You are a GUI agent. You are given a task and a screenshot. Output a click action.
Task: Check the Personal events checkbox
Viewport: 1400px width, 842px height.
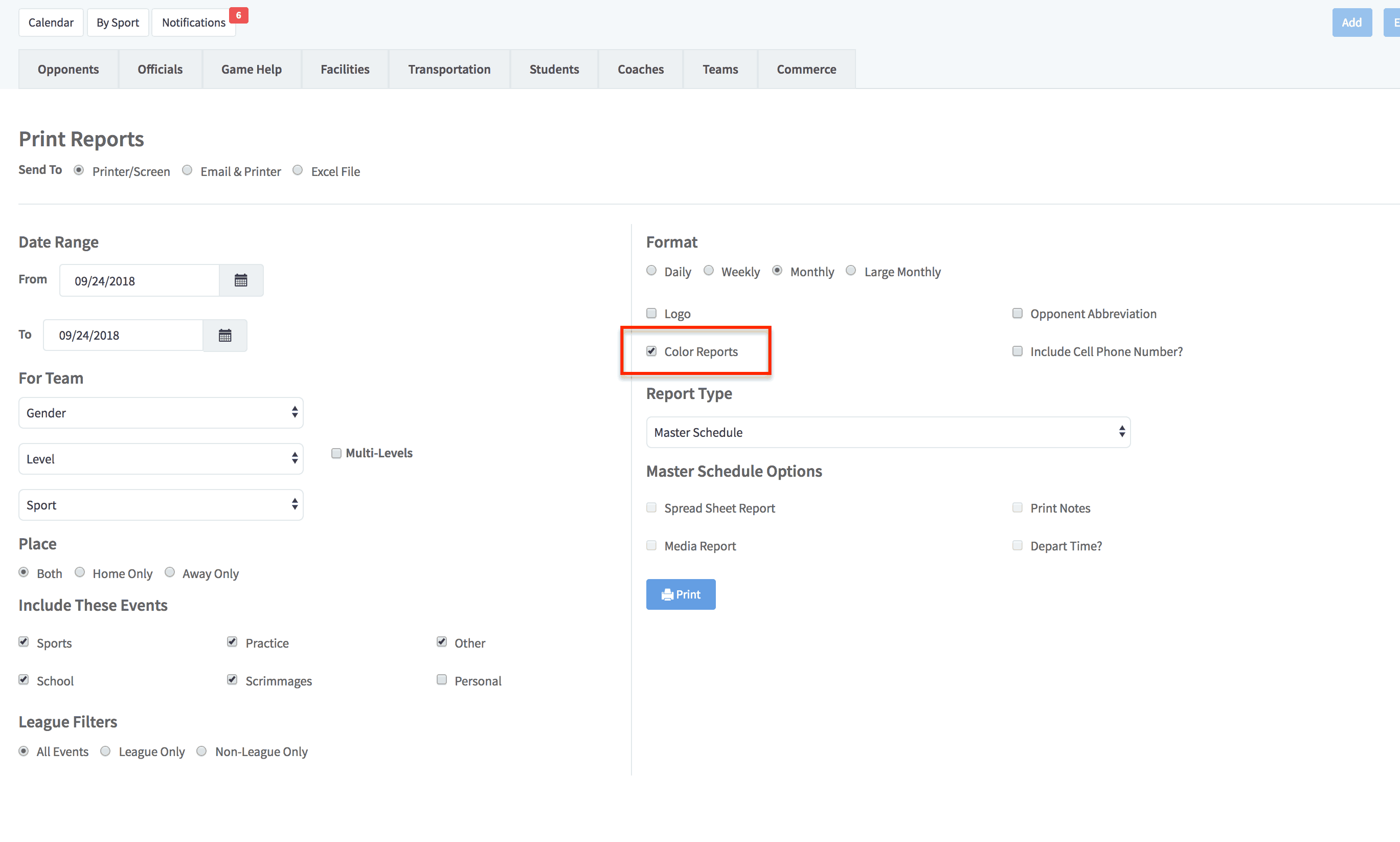click(442, 680)
